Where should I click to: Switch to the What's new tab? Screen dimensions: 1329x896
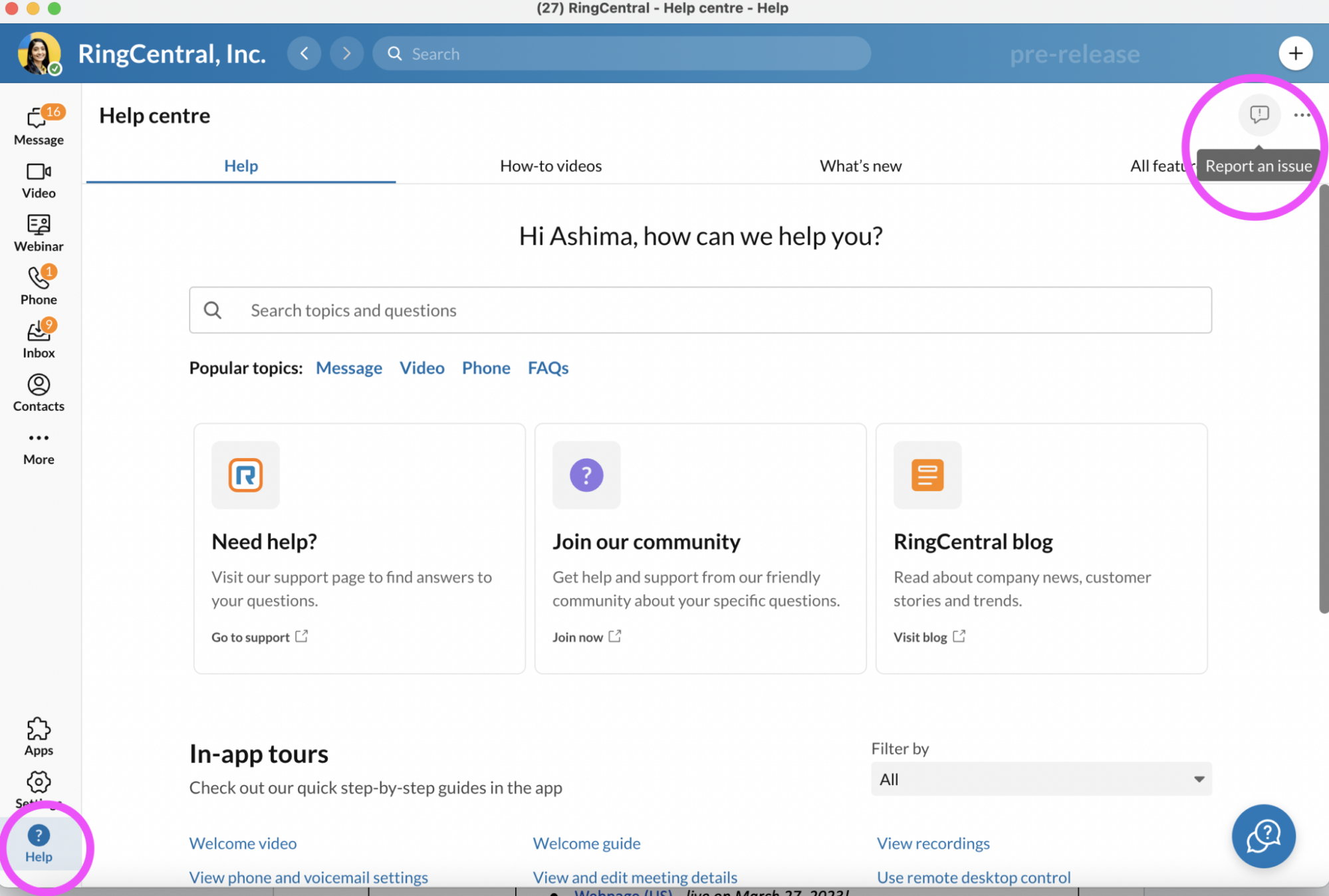860,166
